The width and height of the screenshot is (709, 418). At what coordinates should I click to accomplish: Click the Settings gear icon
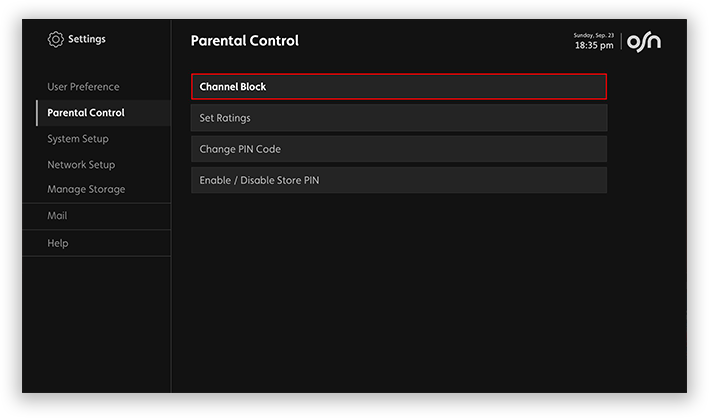pos(55,40)
